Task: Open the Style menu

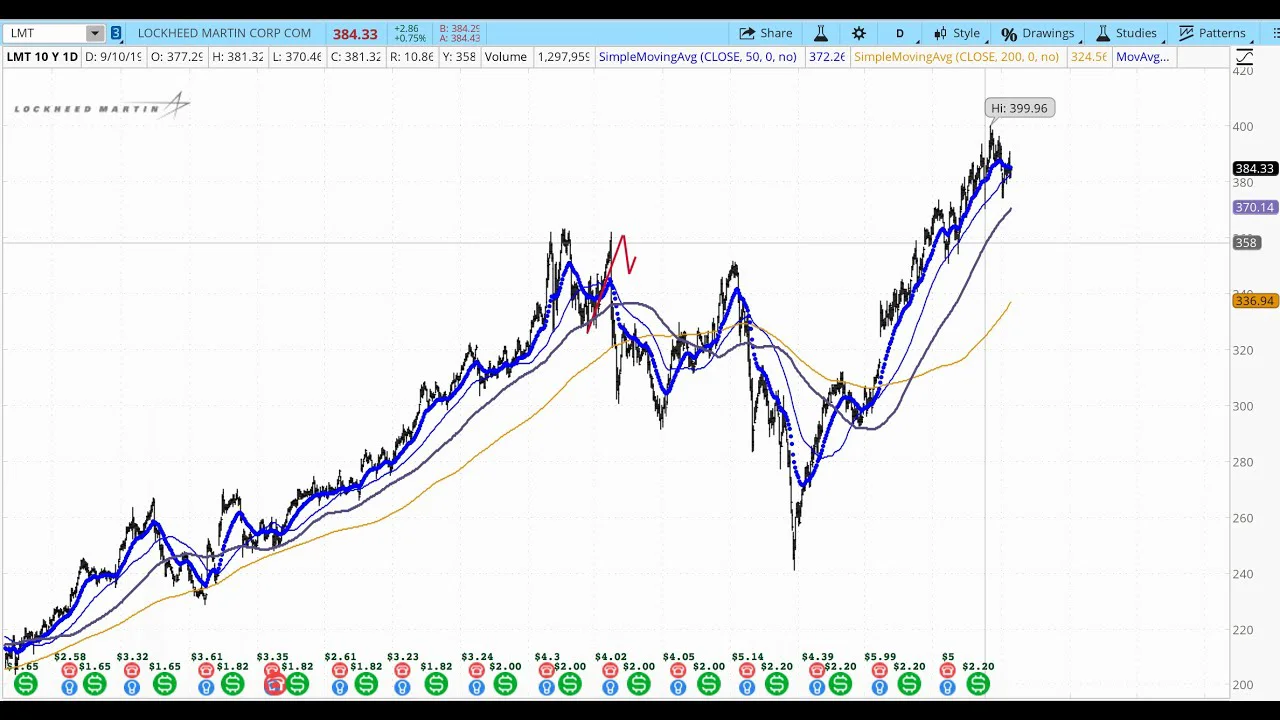Action: tap(956, 33)
